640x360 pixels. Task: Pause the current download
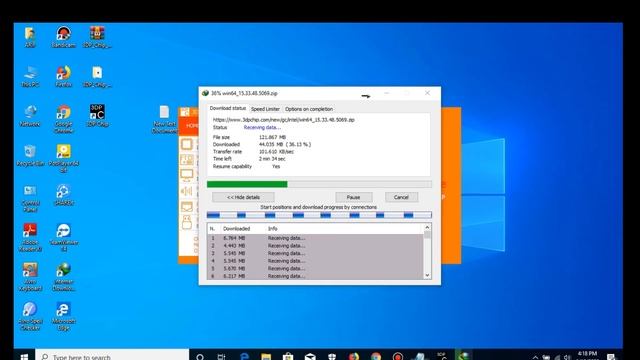point(353,197)
